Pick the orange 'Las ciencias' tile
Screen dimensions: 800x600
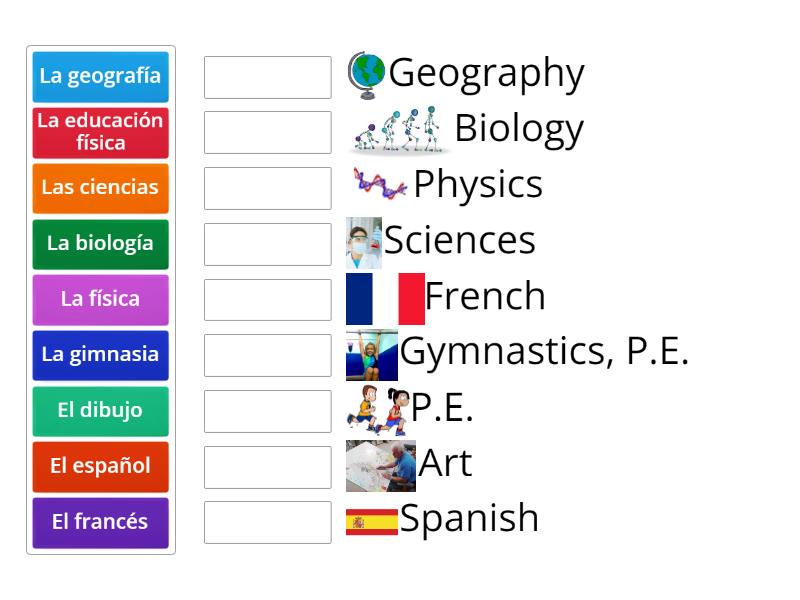(x=100, y=188)
